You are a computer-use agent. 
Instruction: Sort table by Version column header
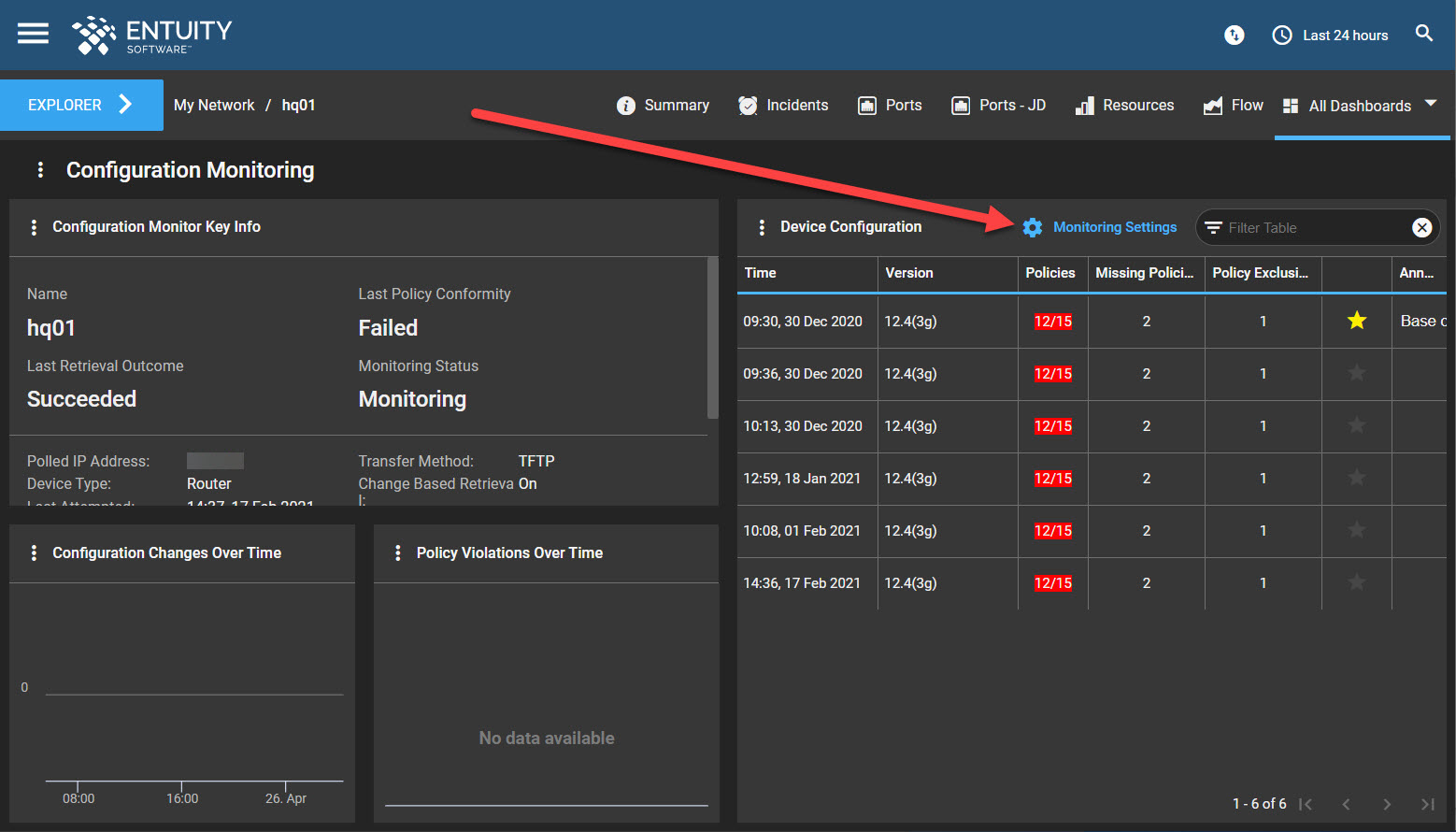click(x=948, y=273)
